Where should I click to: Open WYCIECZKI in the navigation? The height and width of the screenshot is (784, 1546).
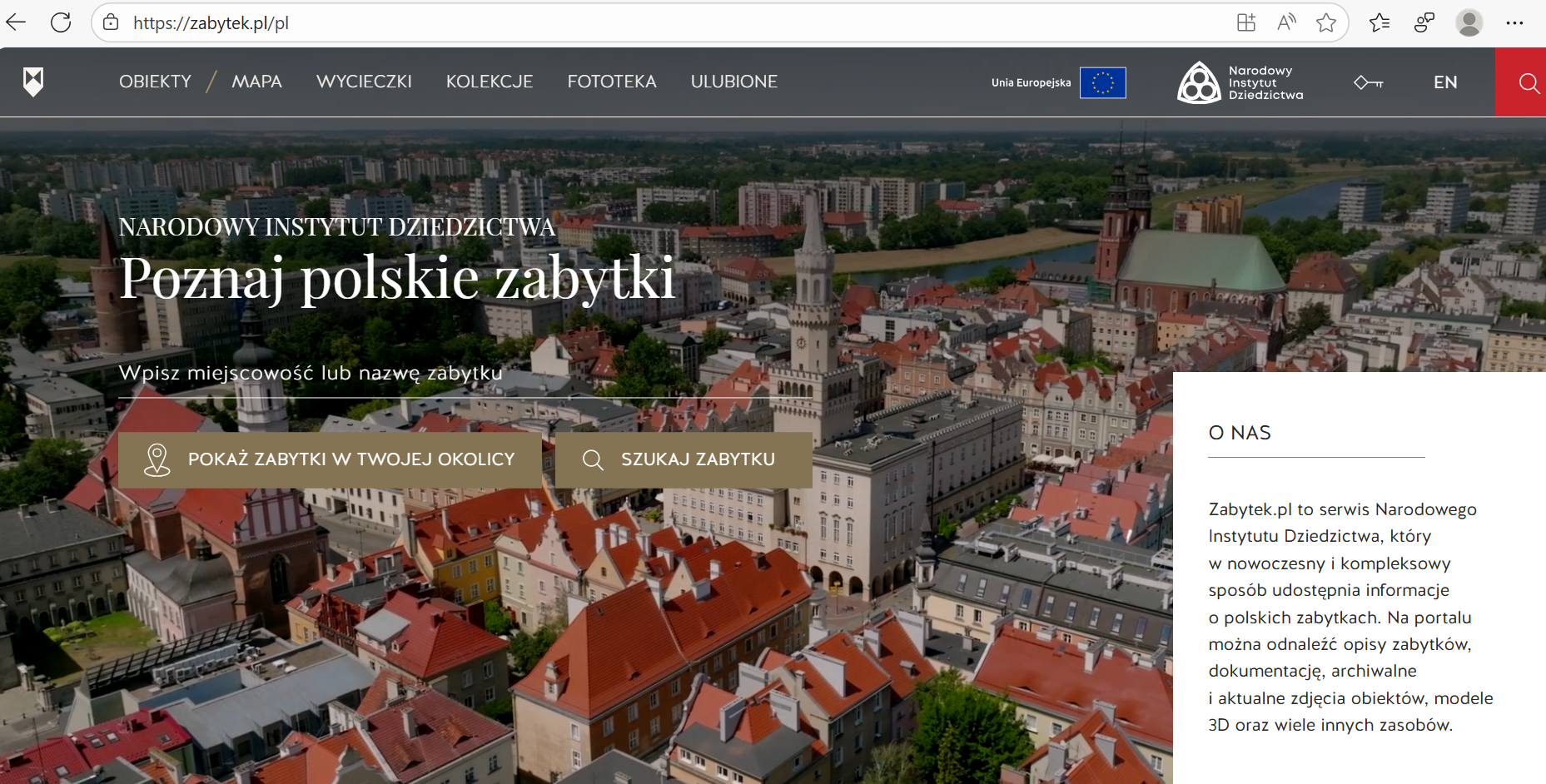pos(364,82)
